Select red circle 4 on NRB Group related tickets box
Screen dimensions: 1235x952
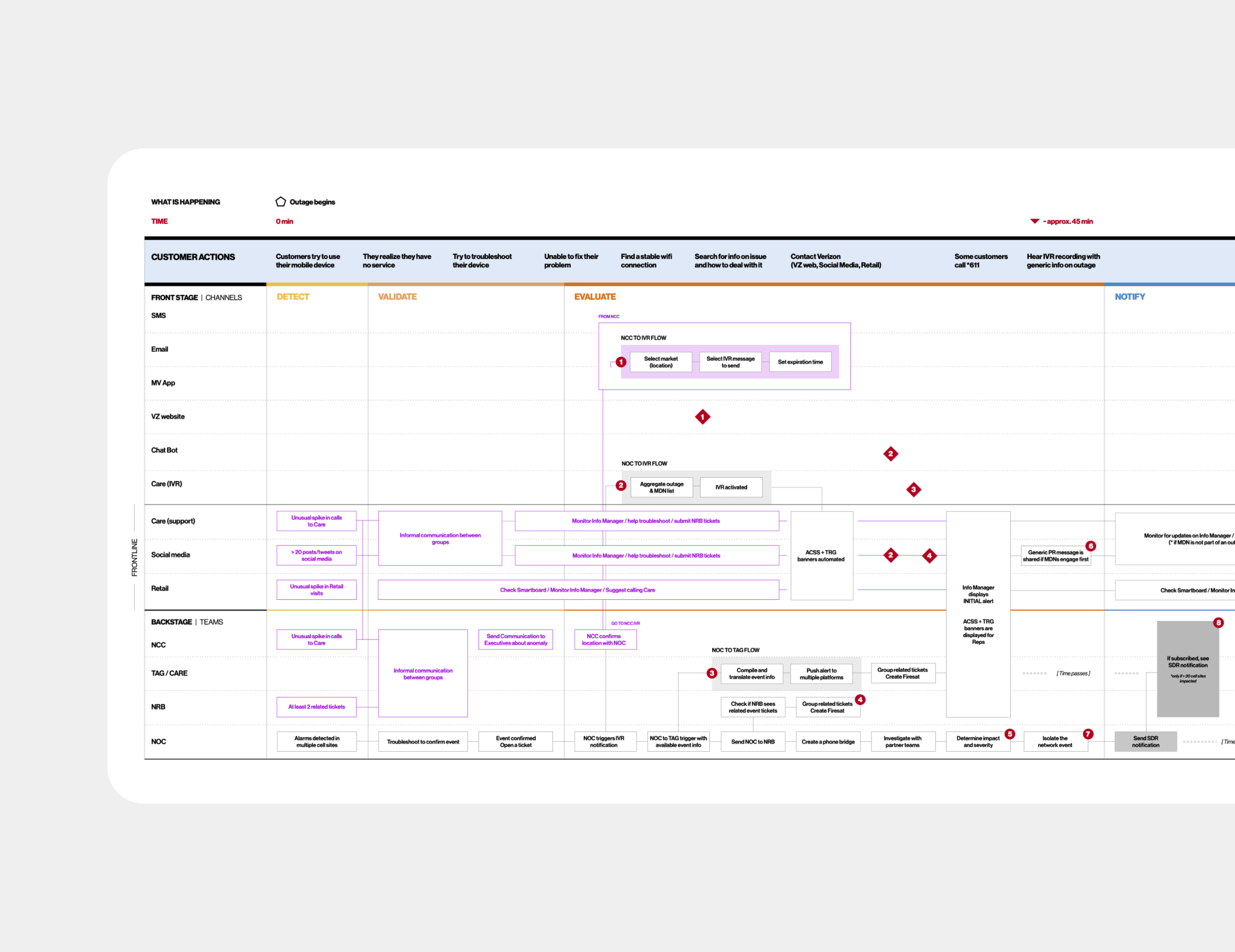[860, 700]
